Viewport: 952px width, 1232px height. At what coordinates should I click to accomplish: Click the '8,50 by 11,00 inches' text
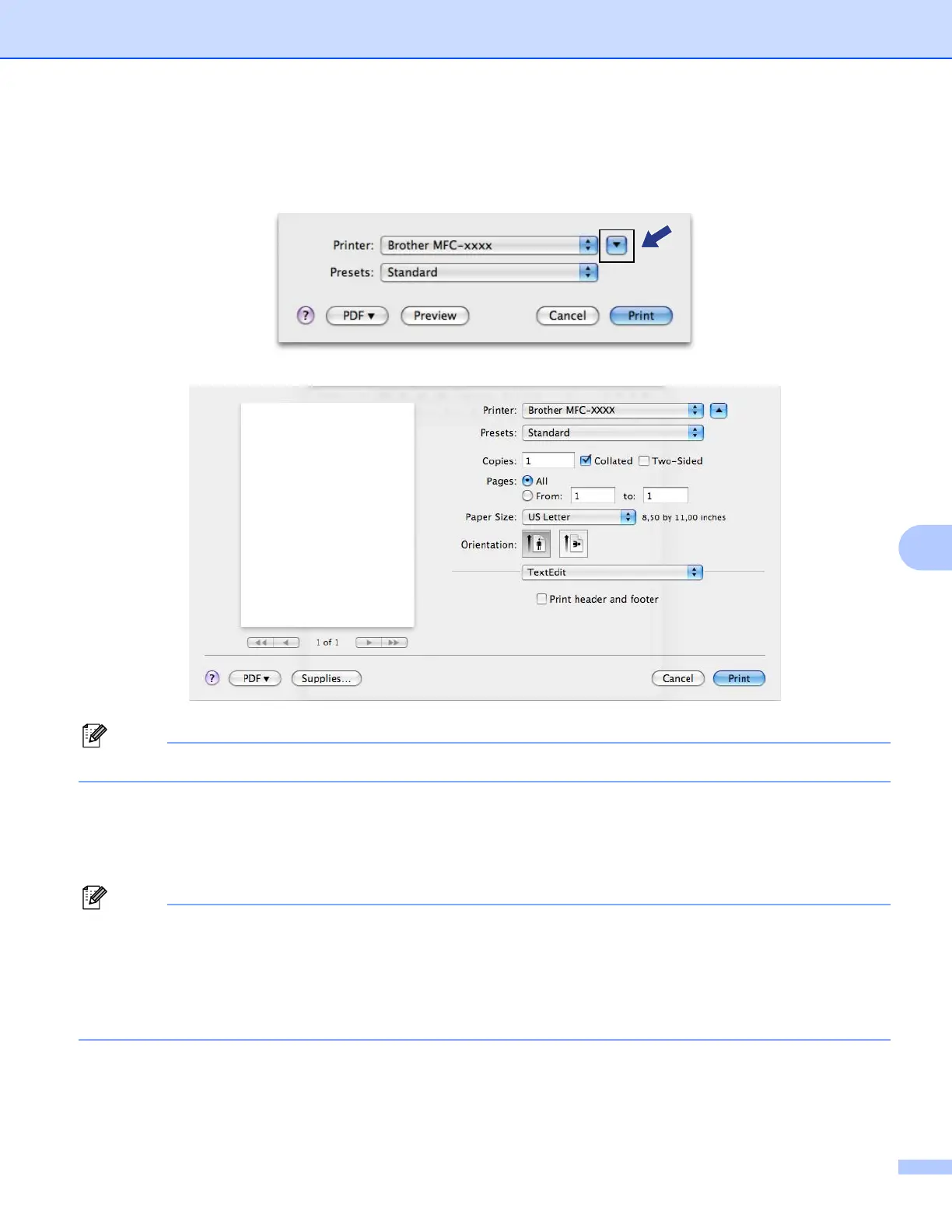(x=684, y=517)
